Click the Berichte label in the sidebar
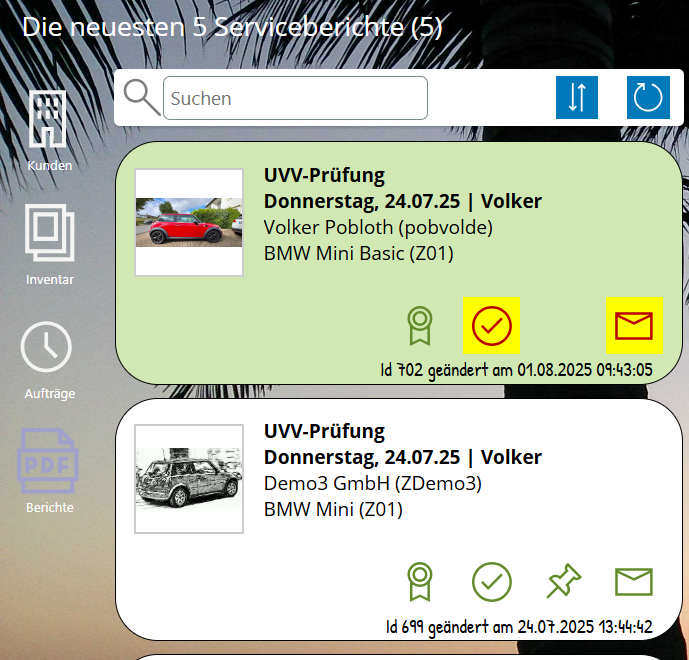The width and height of the screenshot is (689, 660). click(50, 508)
